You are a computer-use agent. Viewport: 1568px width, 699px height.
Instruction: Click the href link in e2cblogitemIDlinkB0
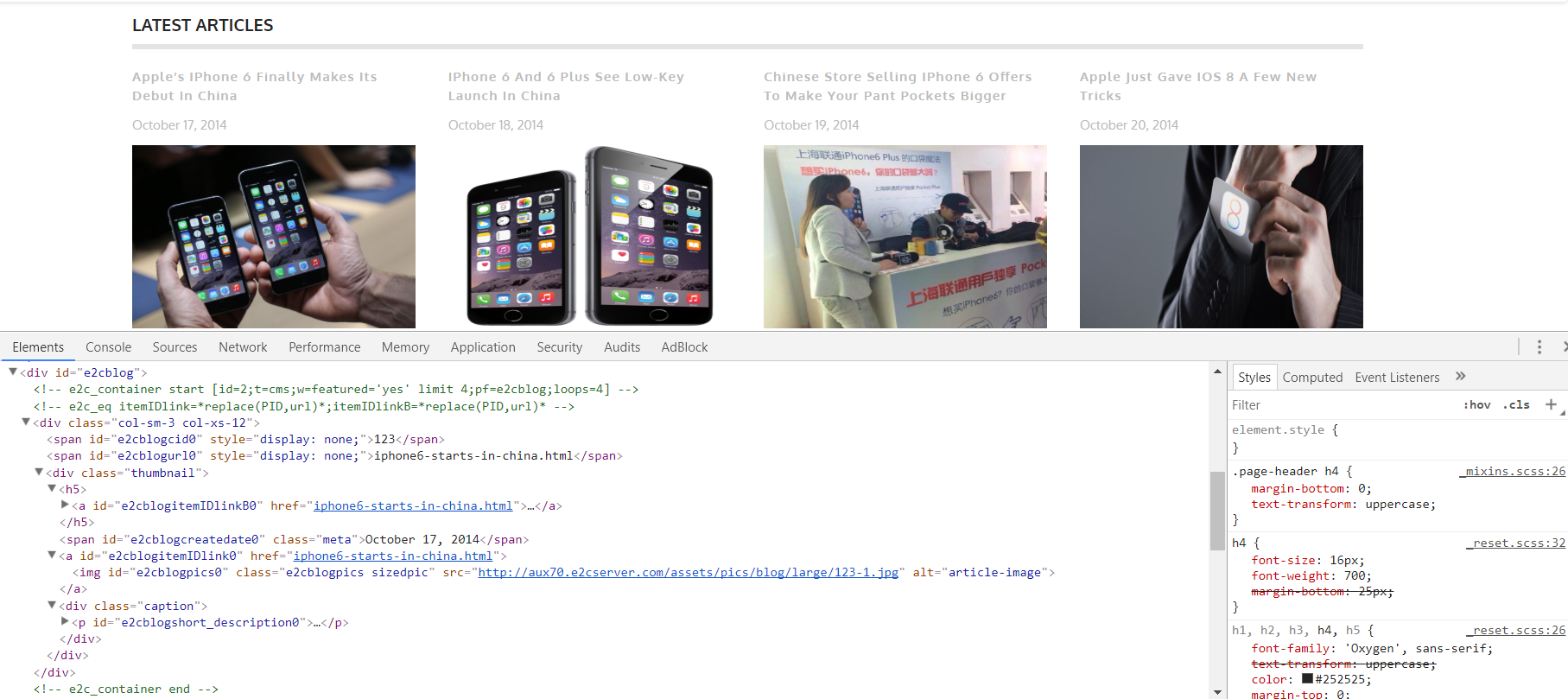412,505
